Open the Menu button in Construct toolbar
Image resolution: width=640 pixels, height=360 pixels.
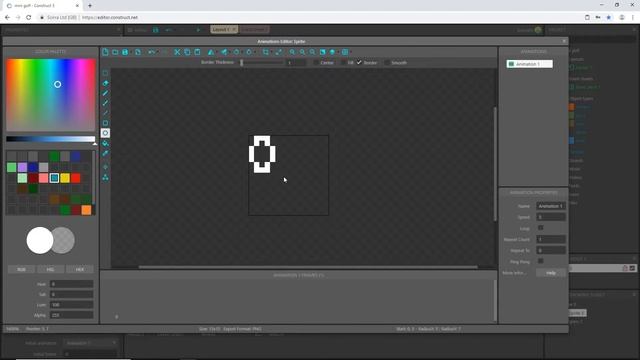(137, 30)
